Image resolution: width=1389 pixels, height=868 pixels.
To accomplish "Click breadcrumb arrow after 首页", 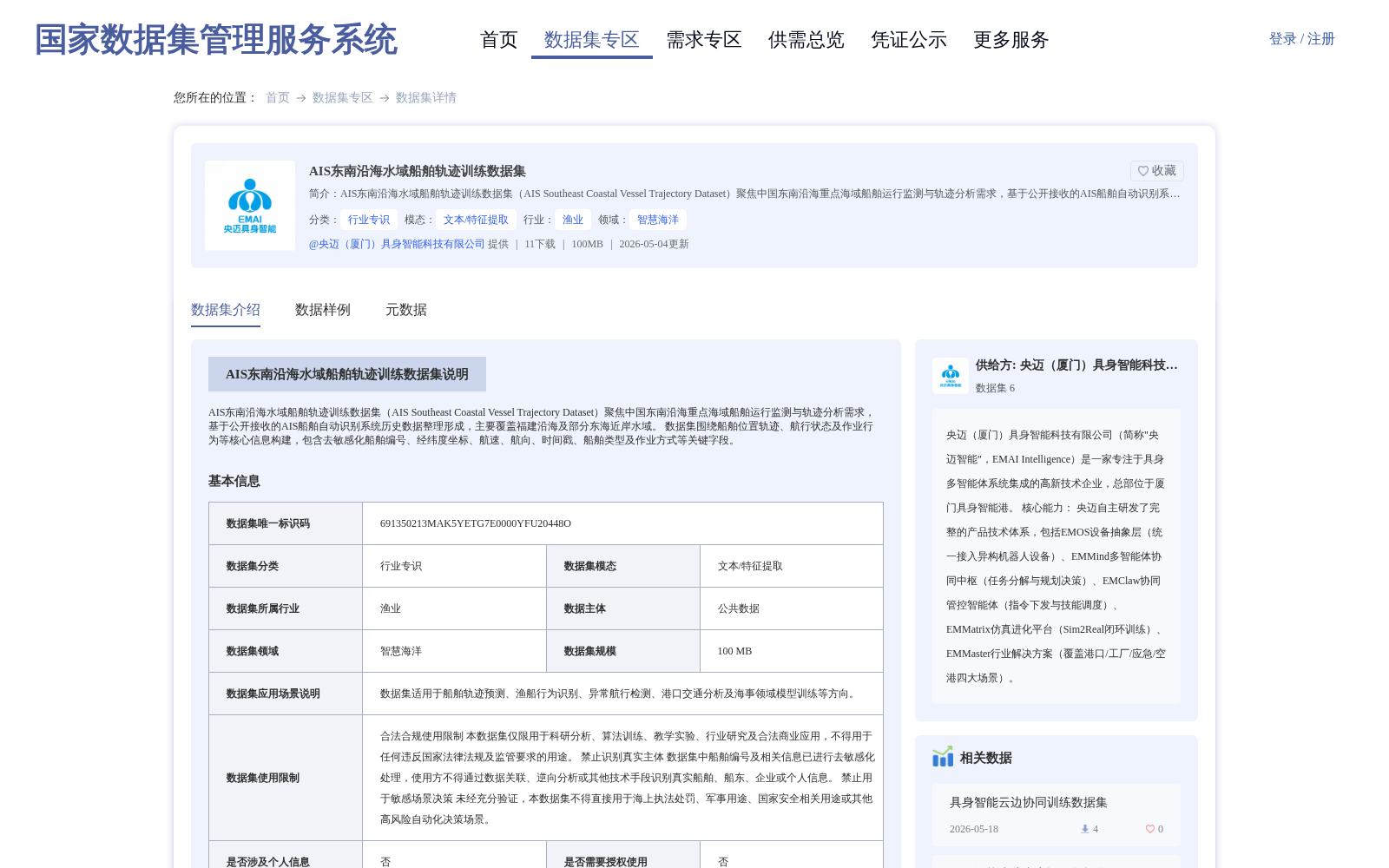I will 301,98.
